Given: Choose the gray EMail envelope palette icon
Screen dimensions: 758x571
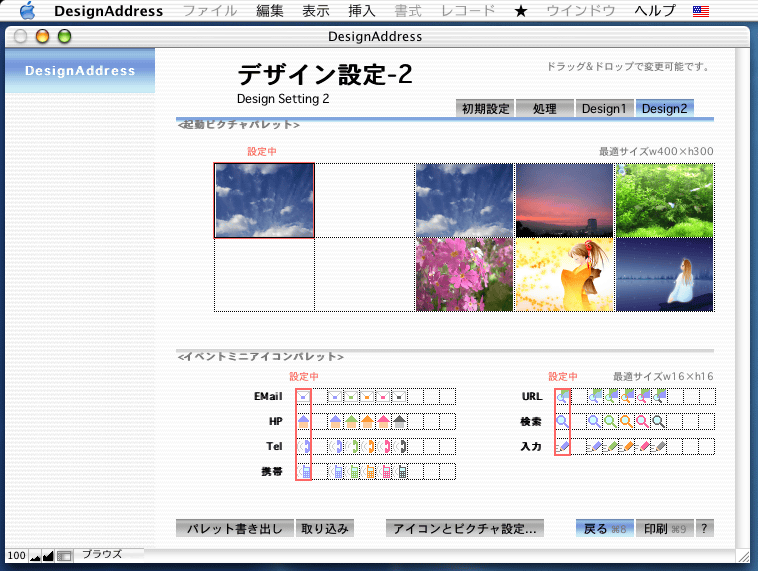Looking at the screenshot, I should click(x=399, y=396).
